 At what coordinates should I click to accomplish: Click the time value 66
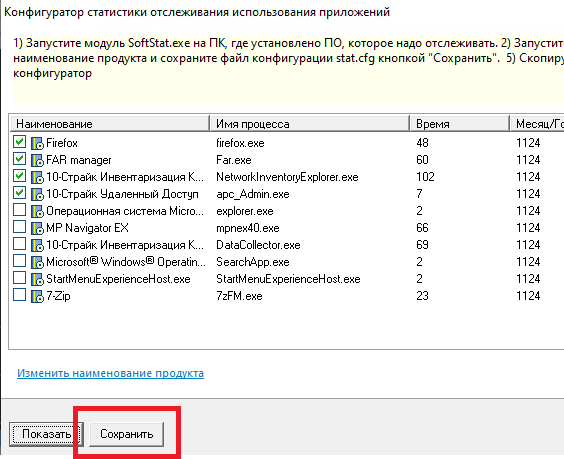[422, 228]
